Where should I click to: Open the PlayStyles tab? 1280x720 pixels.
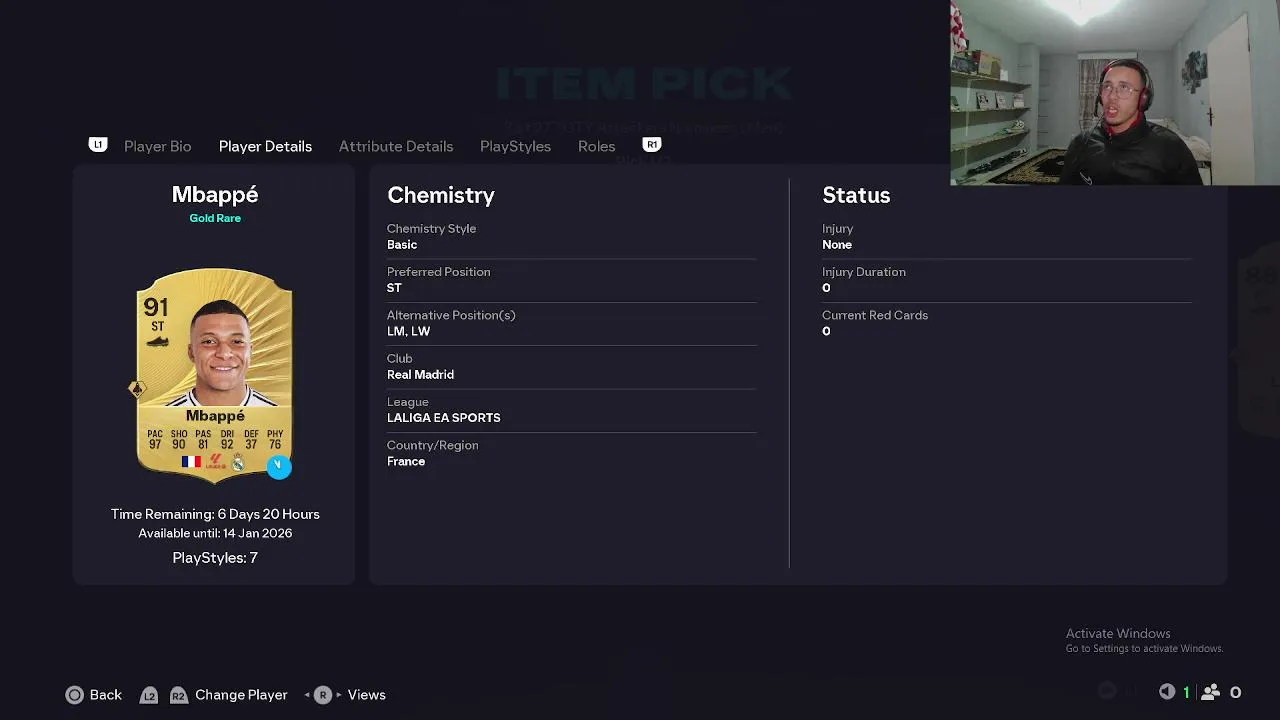click(x=515, y=146)
